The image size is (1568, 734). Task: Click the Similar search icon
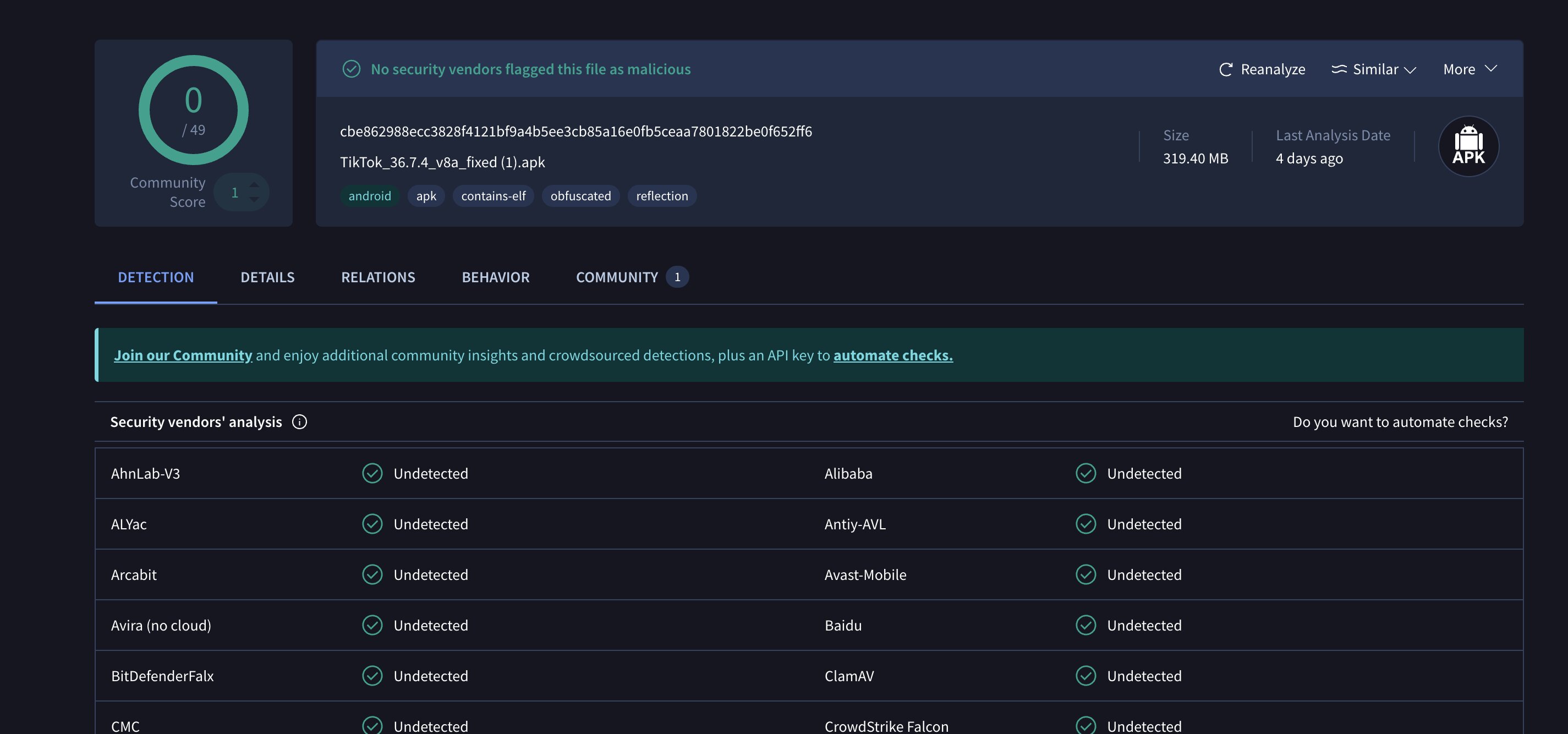point(1339,69)
